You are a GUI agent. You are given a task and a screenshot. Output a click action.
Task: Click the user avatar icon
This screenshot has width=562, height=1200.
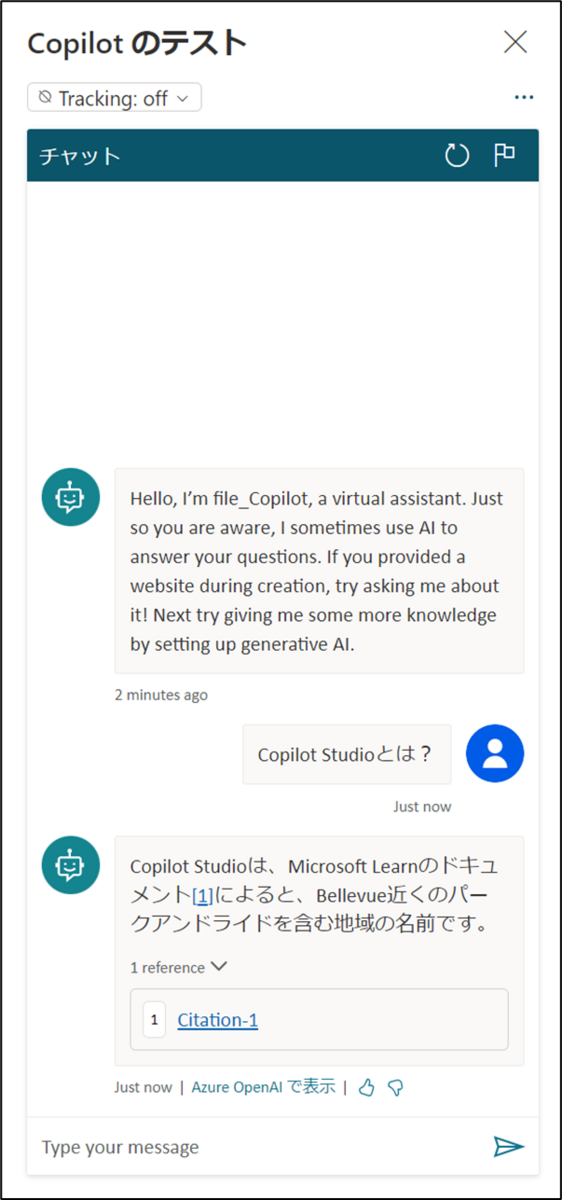tap(495, 753)
